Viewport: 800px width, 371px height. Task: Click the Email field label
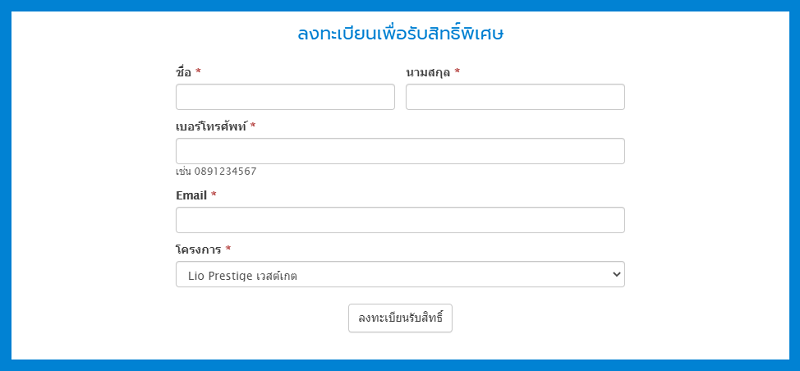191,195
